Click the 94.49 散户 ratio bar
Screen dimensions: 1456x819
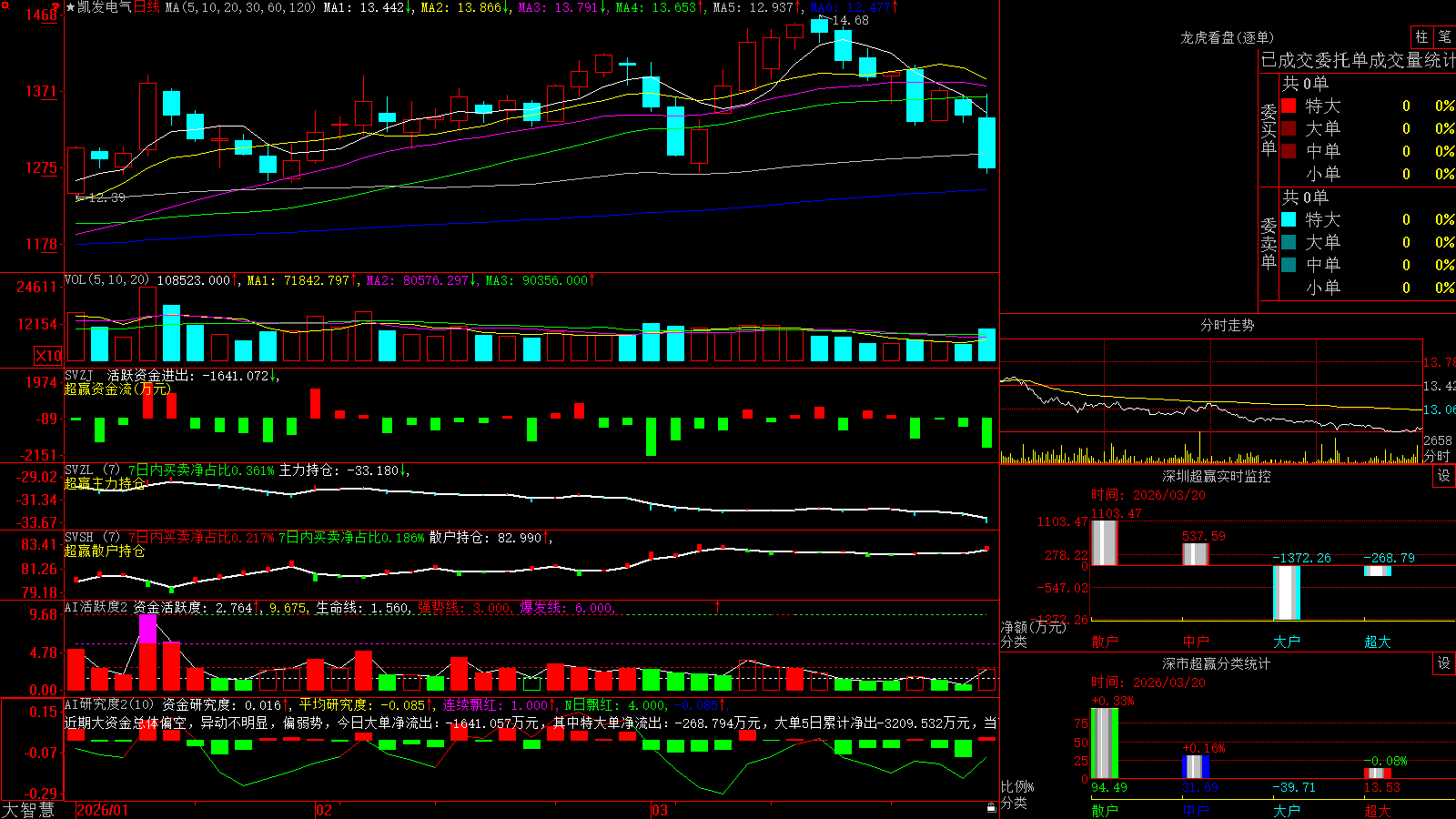[x=1105, y=743]
